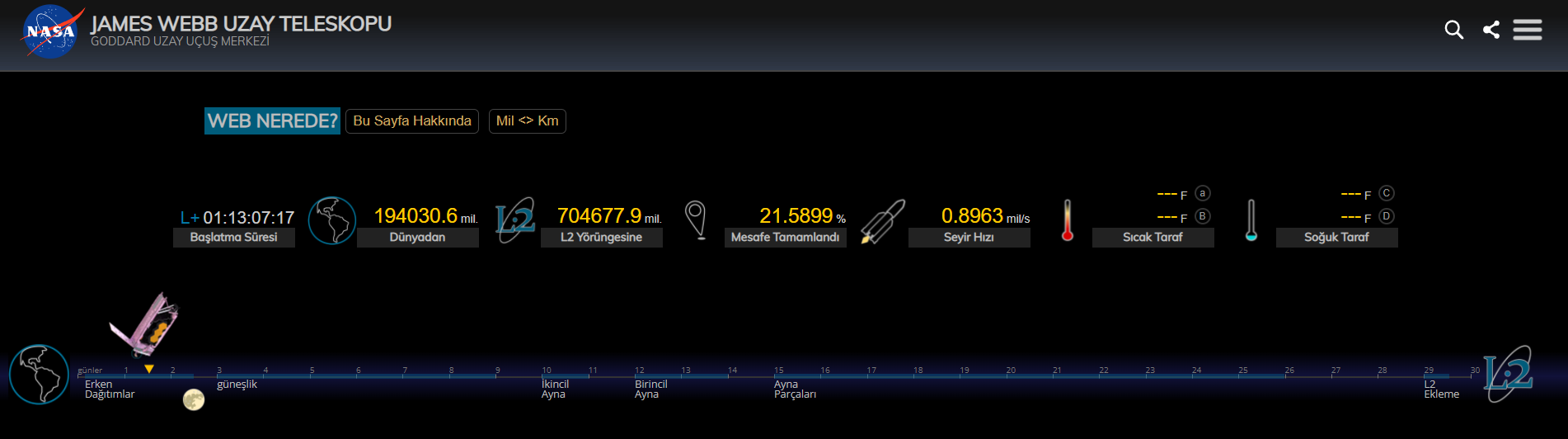Viewport: 1568px width, 439px height.
Task: Click the yellow current-position triangle marker
Action: 149,369
